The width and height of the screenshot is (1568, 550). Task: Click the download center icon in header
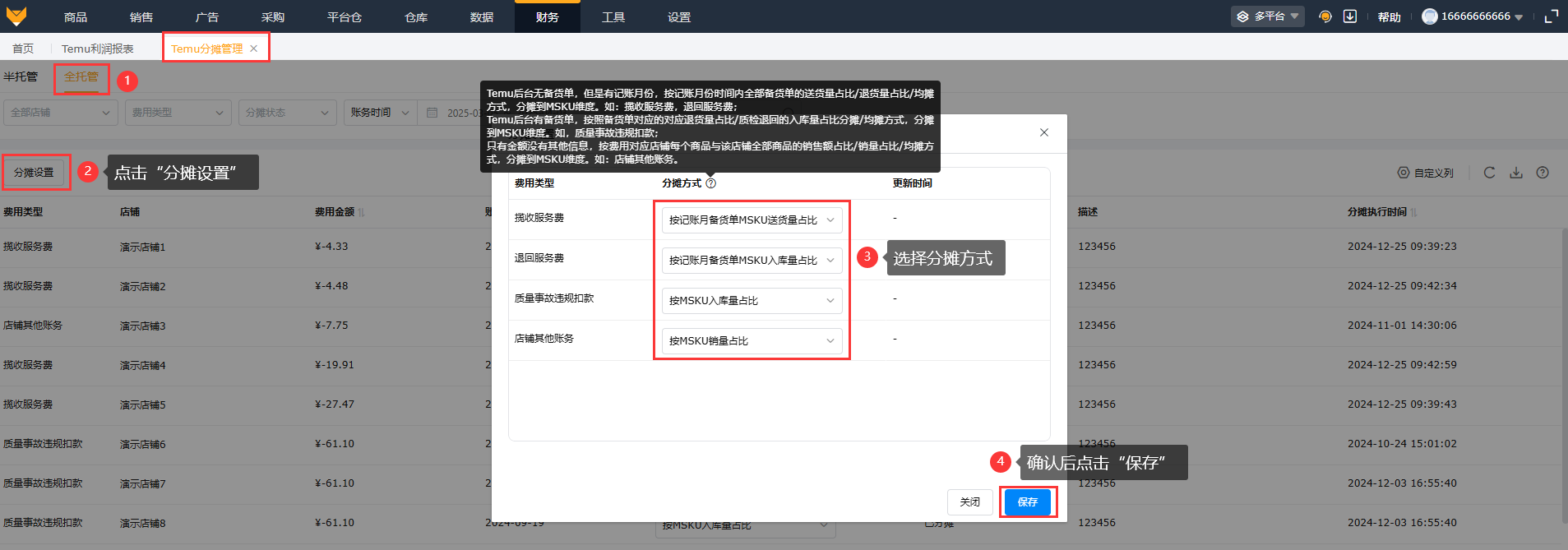(x=1349, y=16)
